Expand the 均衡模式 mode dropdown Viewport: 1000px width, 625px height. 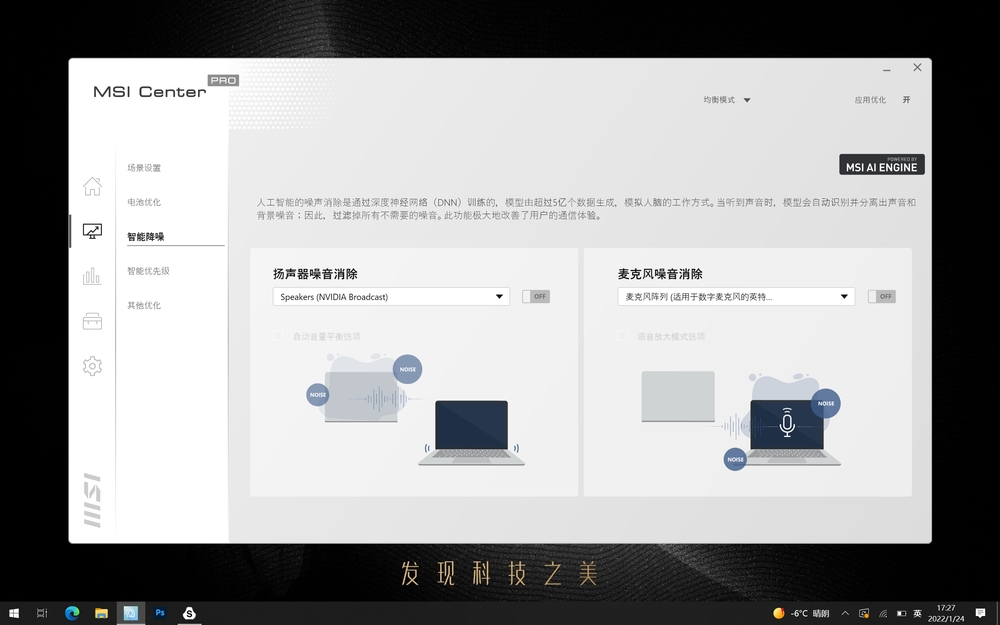point(727,99)
